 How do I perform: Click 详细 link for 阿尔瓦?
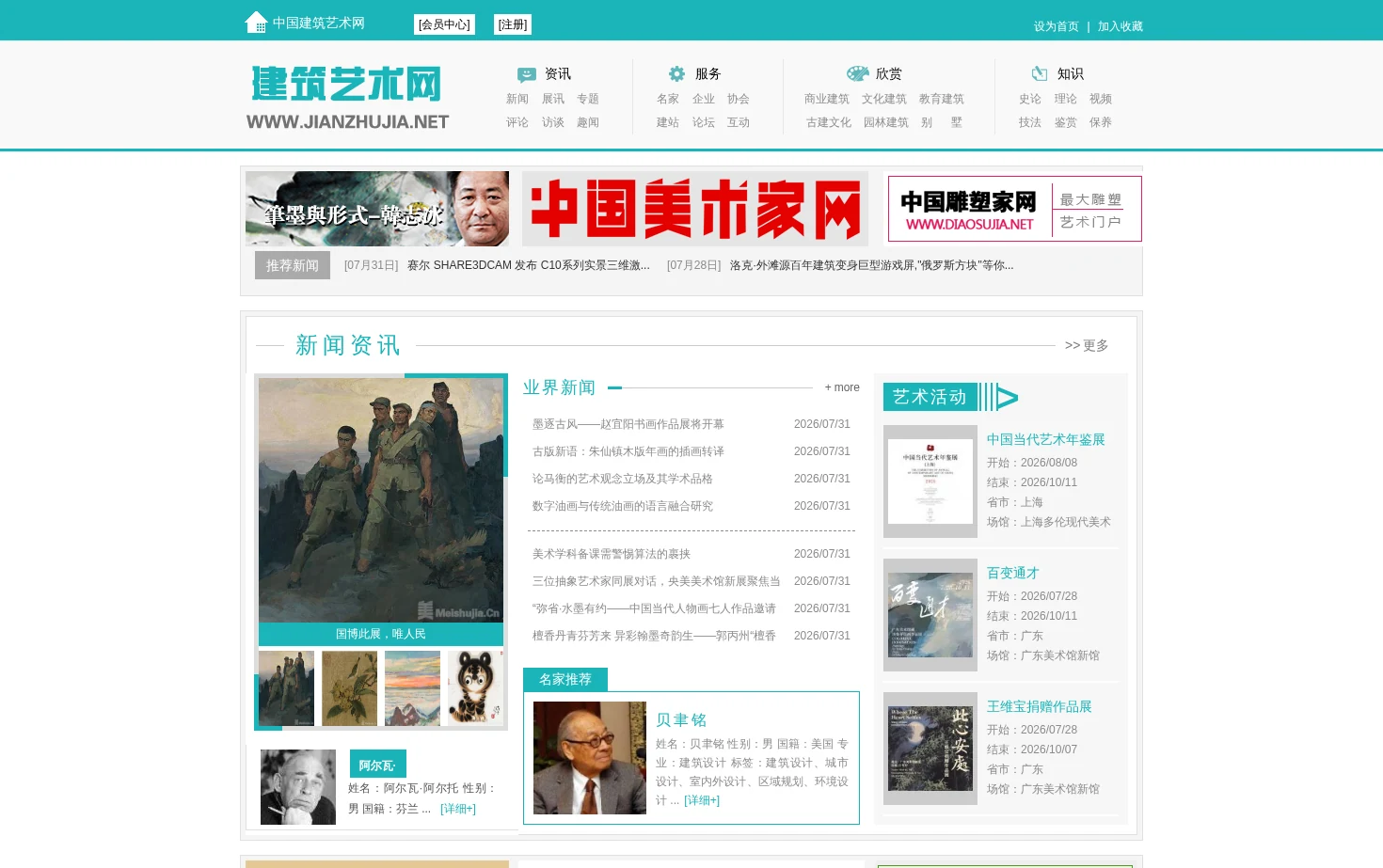(x=458, y=809)
